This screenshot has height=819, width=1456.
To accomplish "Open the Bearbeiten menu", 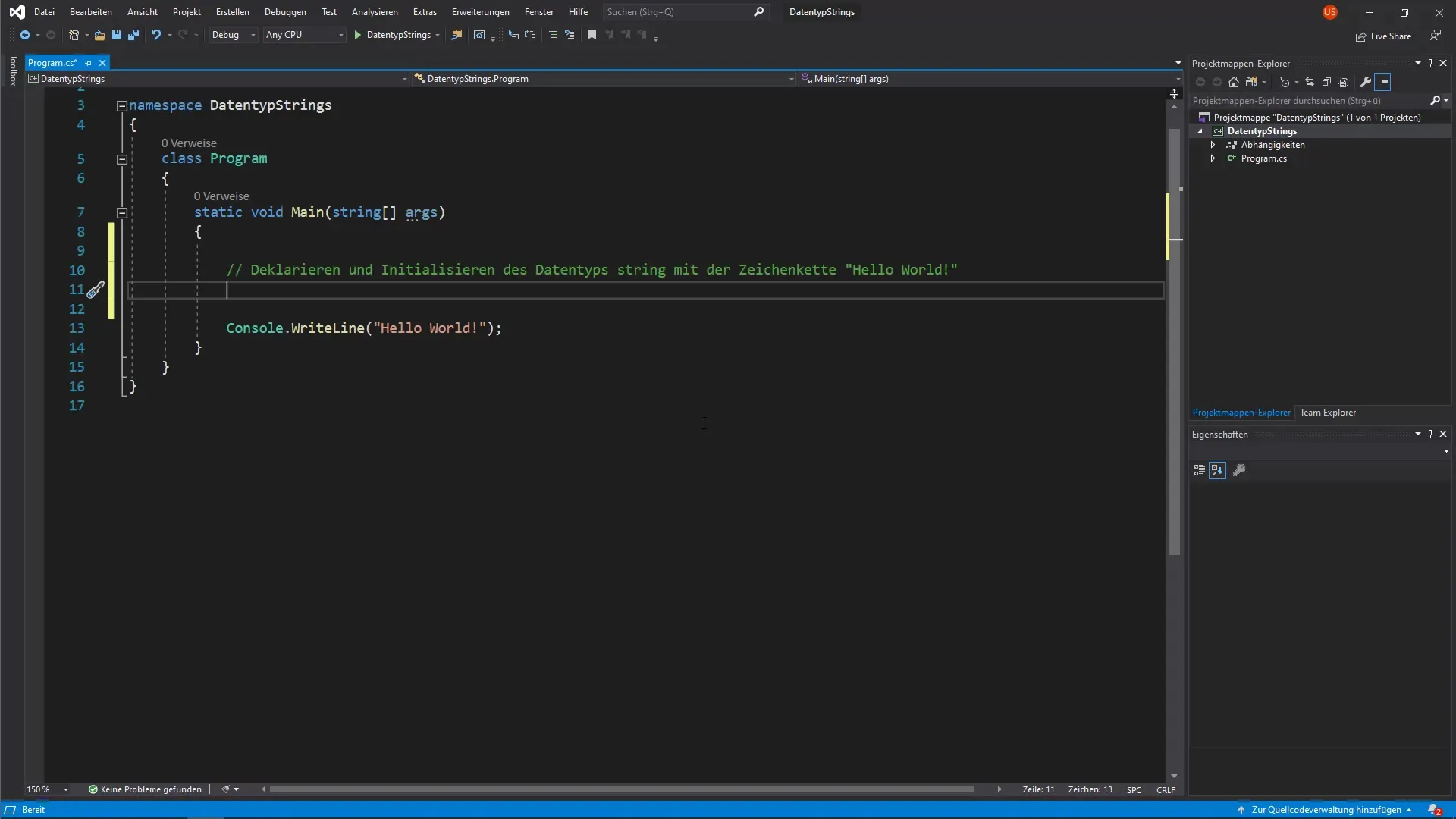I will click(x=90, y=12).
